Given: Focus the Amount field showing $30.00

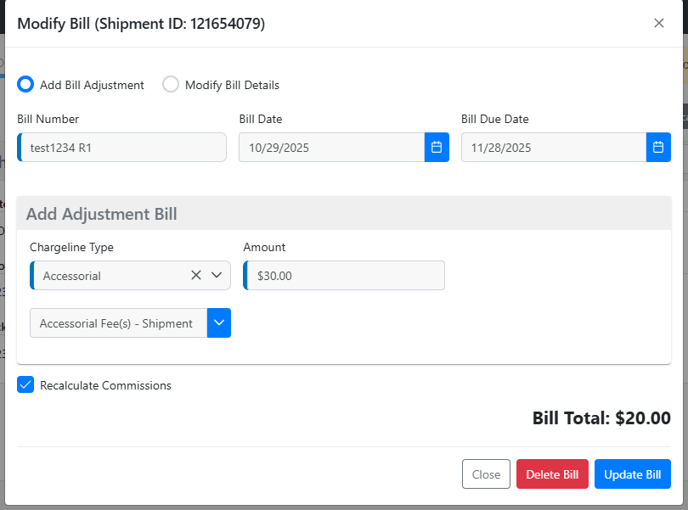Looking at the screenshot, I should pos(345,276).
